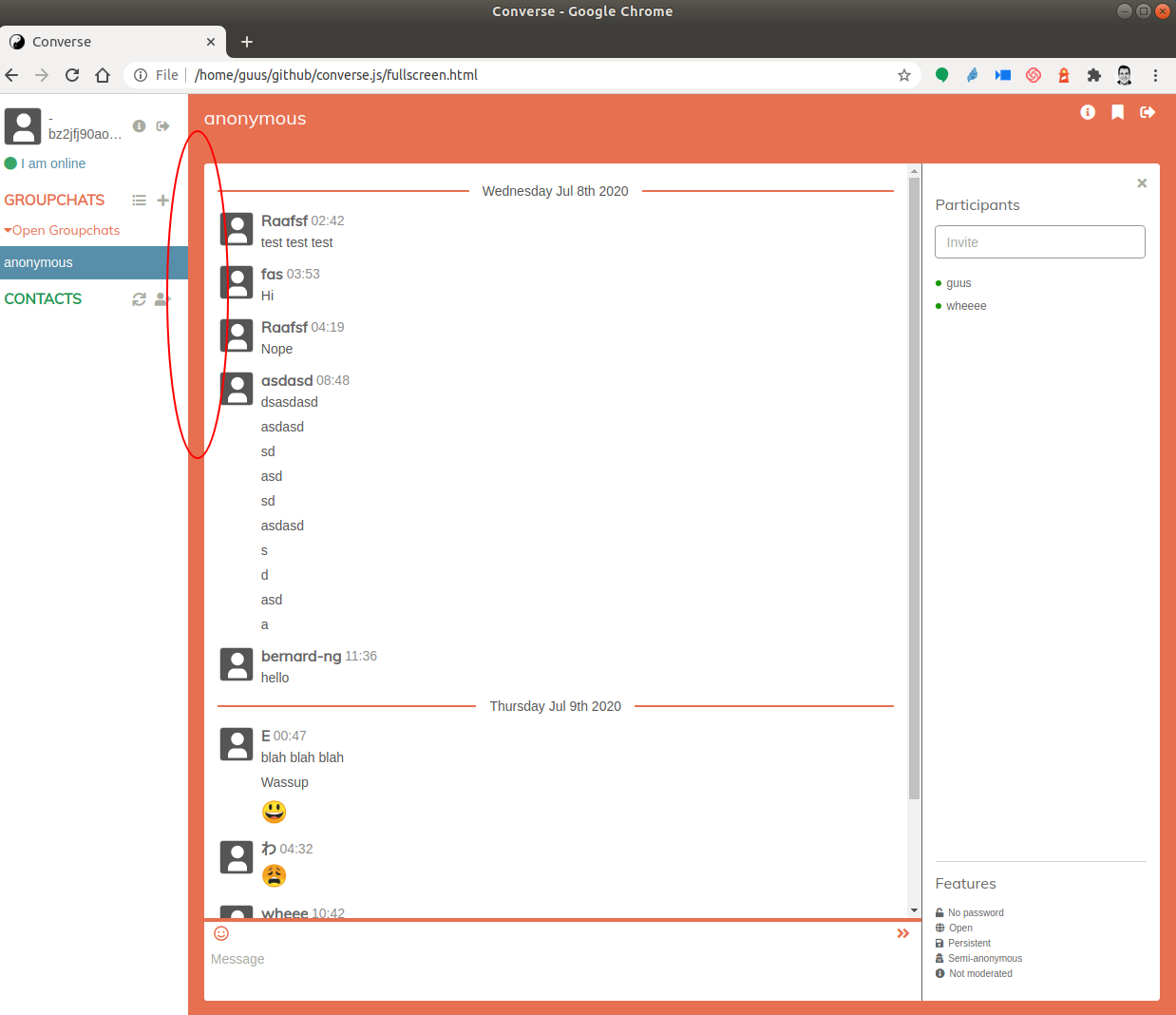The image size is (1176, 1015).
Task: Click the Chrome address bar URL
Action: (336, 75)
